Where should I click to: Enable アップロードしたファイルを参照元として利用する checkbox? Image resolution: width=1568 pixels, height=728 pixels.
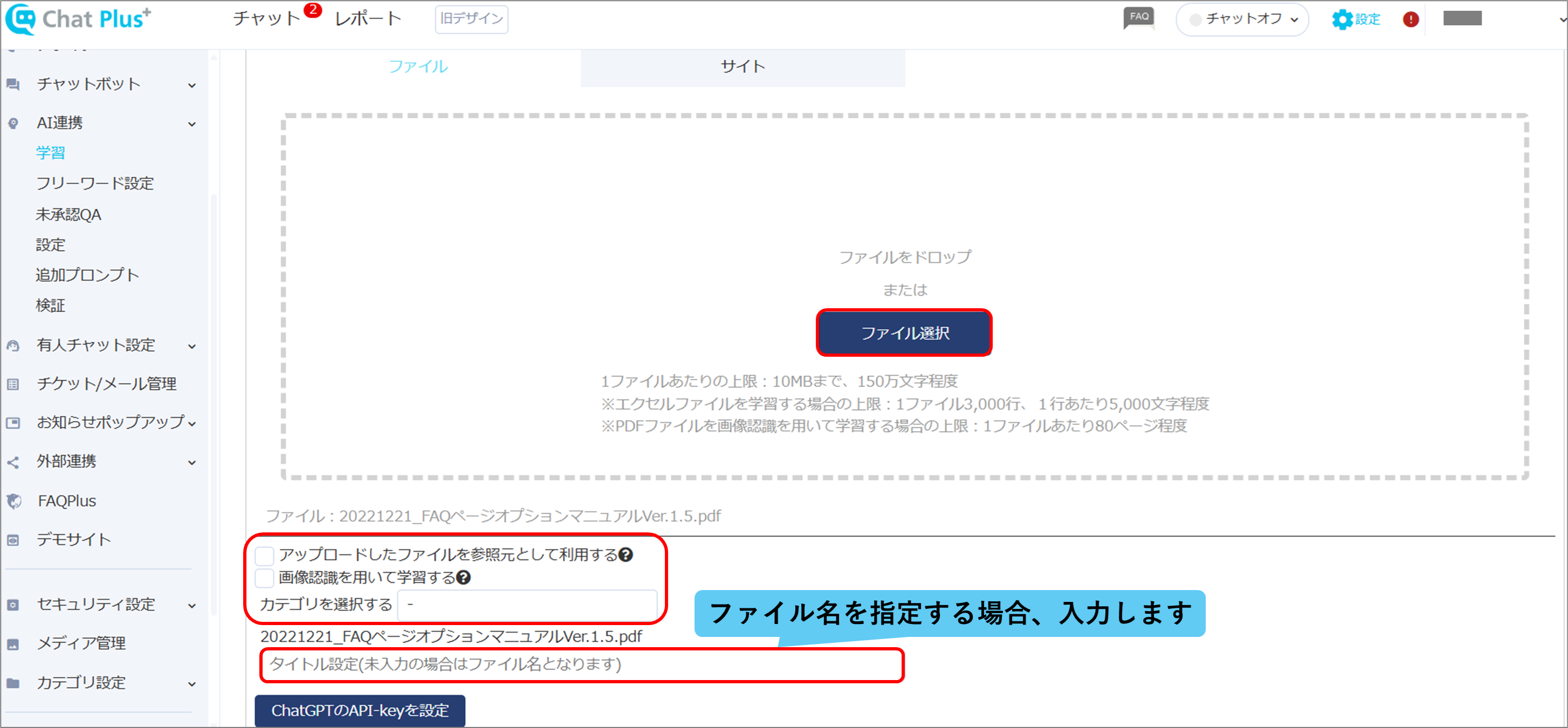[265, 555]
